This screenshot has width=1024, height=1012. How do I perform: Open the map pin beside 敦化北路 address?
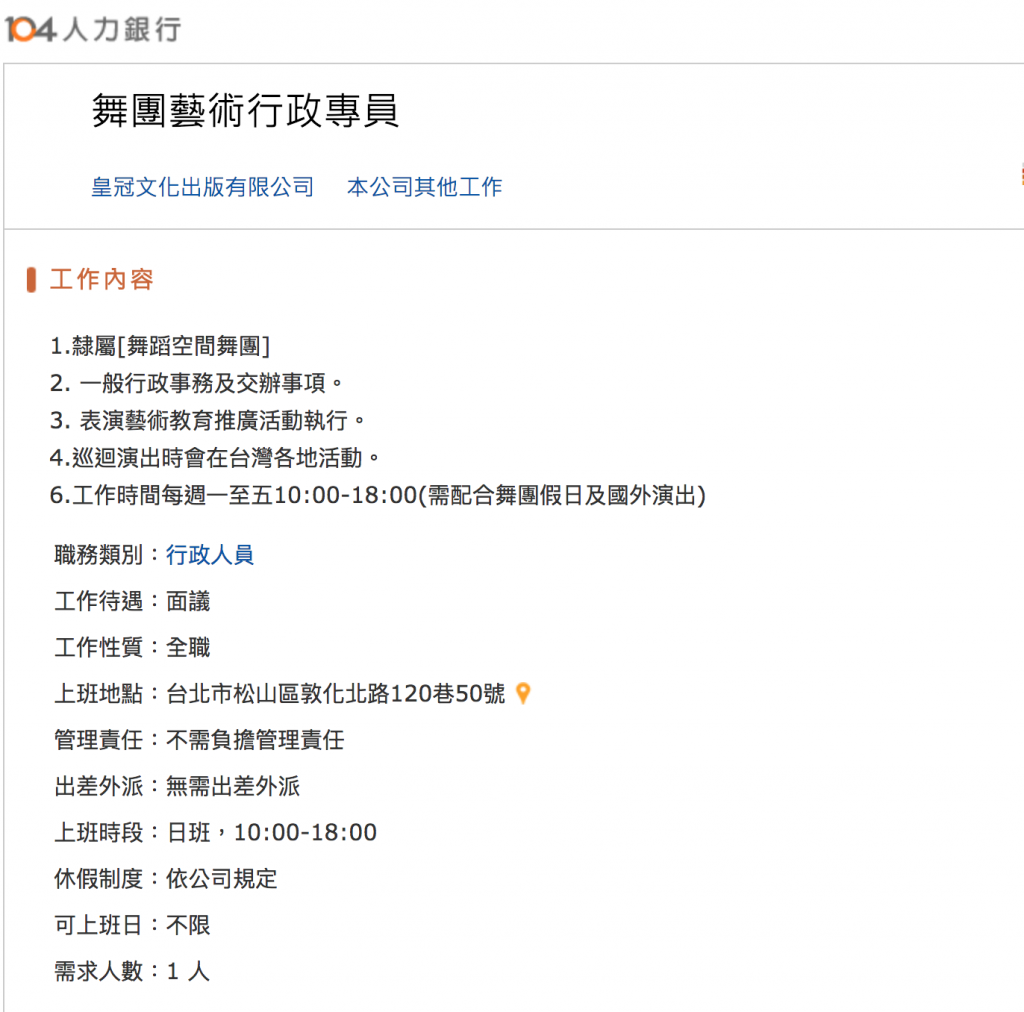tap(523, 693)
